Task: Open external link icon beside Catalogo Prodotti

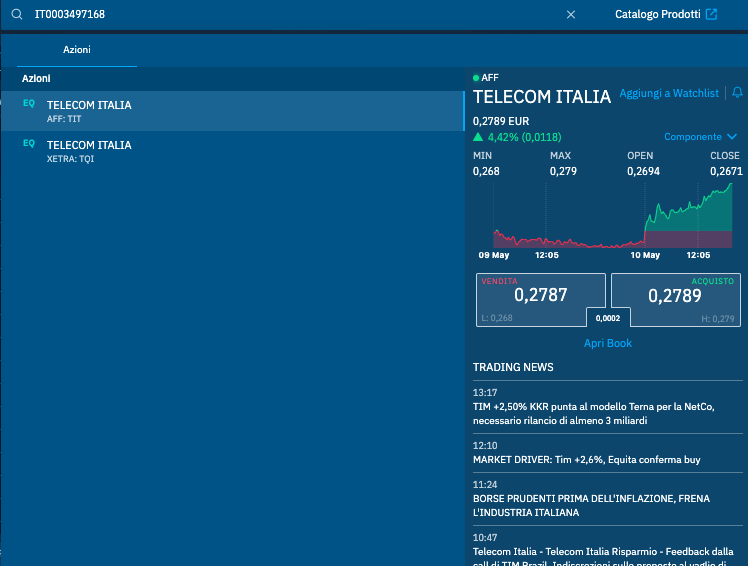Action: coord(711,15)
